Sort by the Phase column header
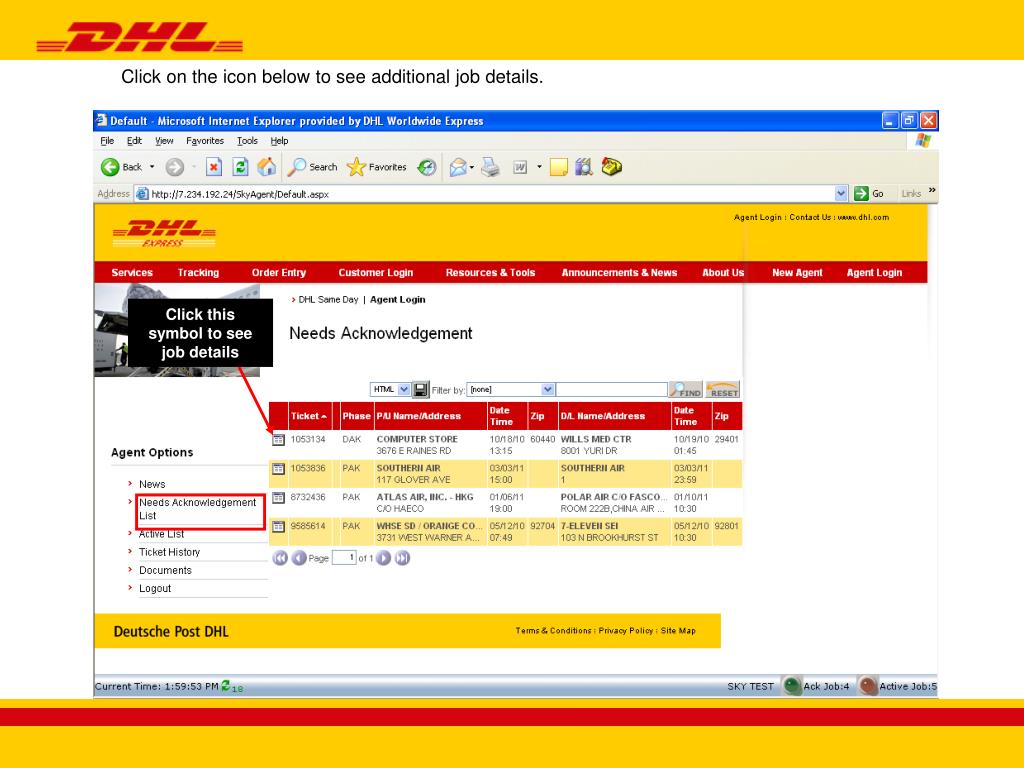This screenshot has width=1024, height=768. tap(357, 417)
